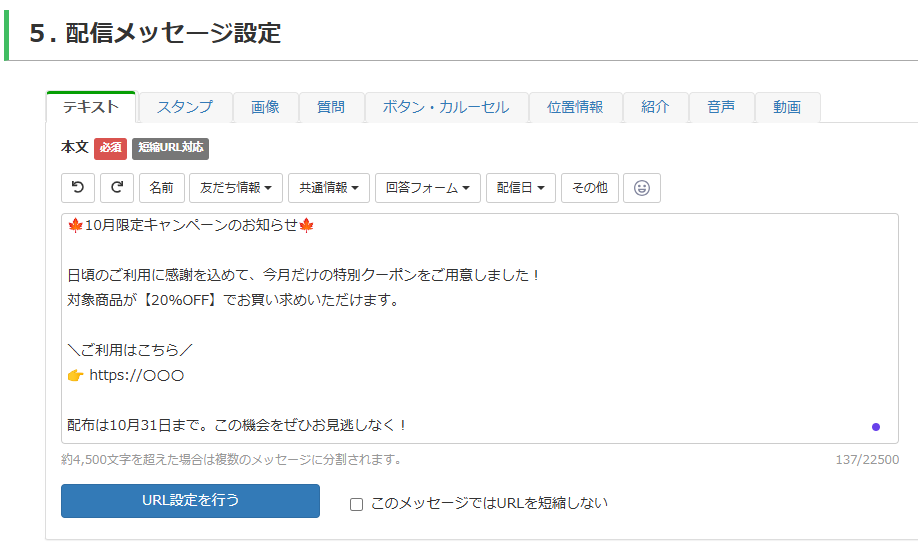Open the 配信日 dropdown
This screenshot has width=918, height=545.
pyautogui.click(x=520, y=188)
